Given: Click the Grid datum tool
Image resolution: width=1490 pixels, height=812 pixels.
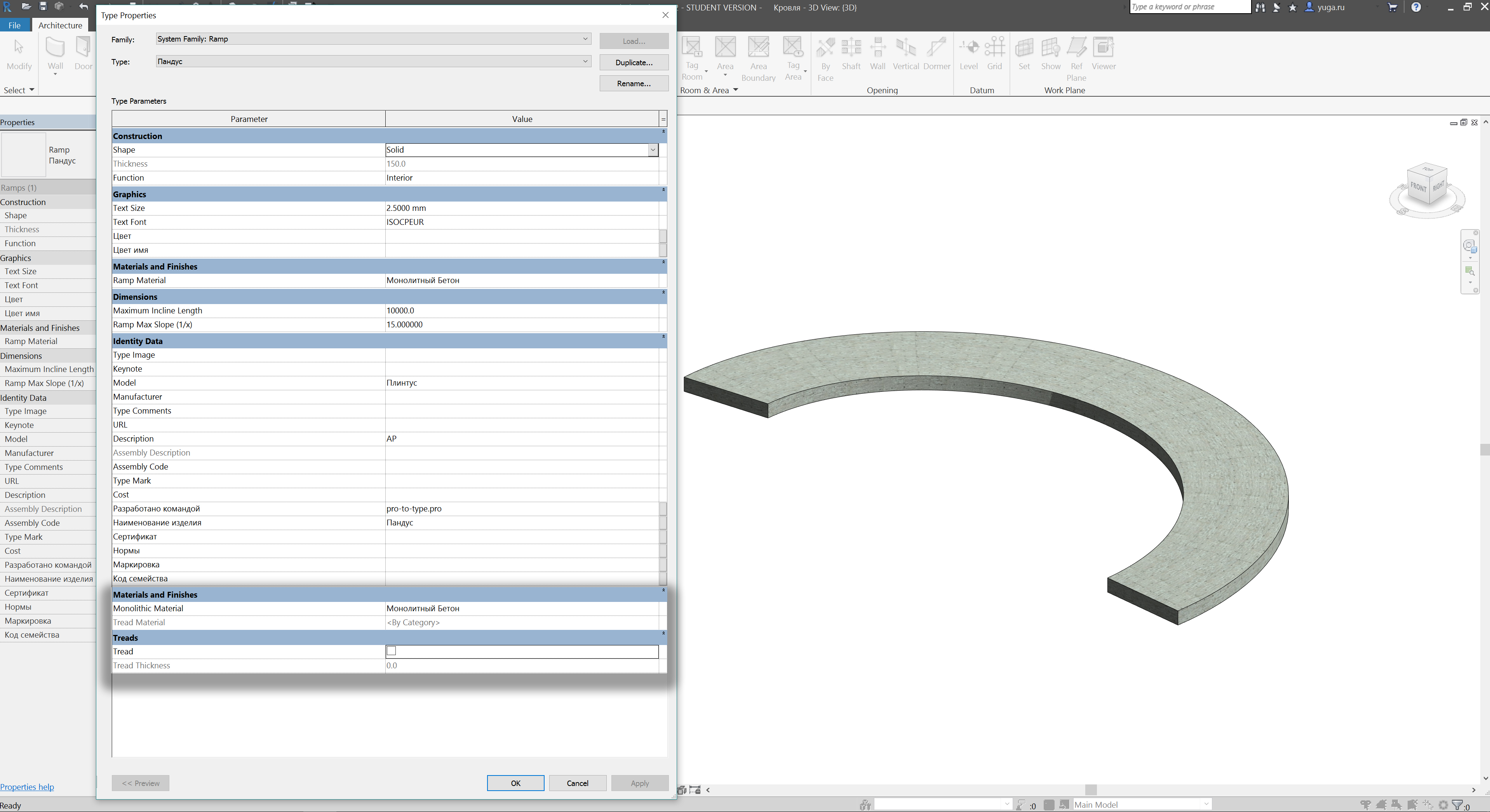Looking at the screenshot, I should (x=995, y=55).
